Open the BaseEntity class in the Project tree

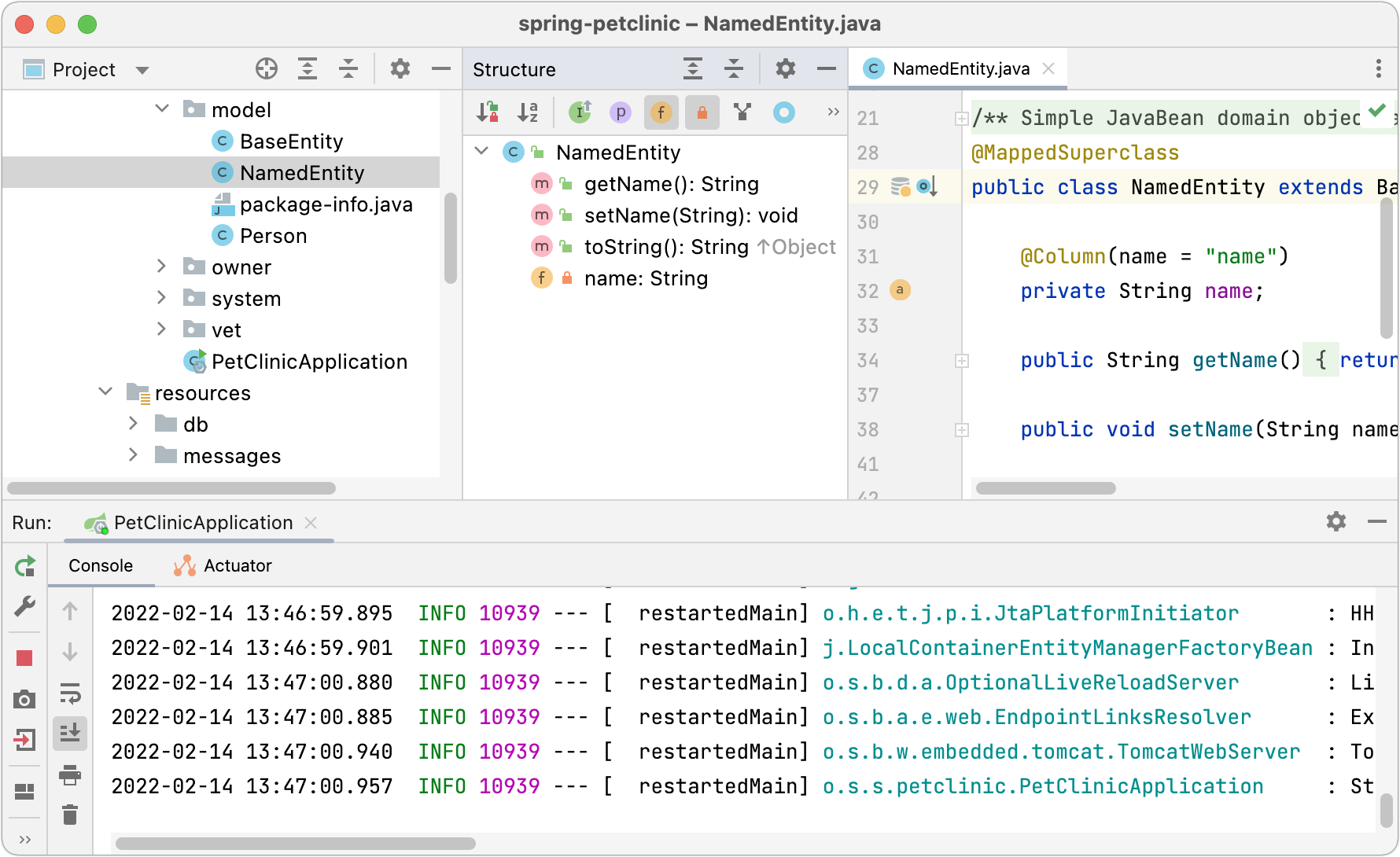coord(278,142)
